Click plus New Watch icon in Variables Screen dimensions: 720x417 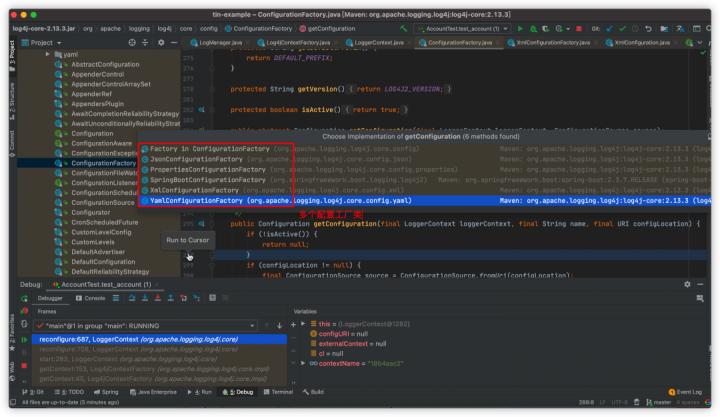(293, 325)
